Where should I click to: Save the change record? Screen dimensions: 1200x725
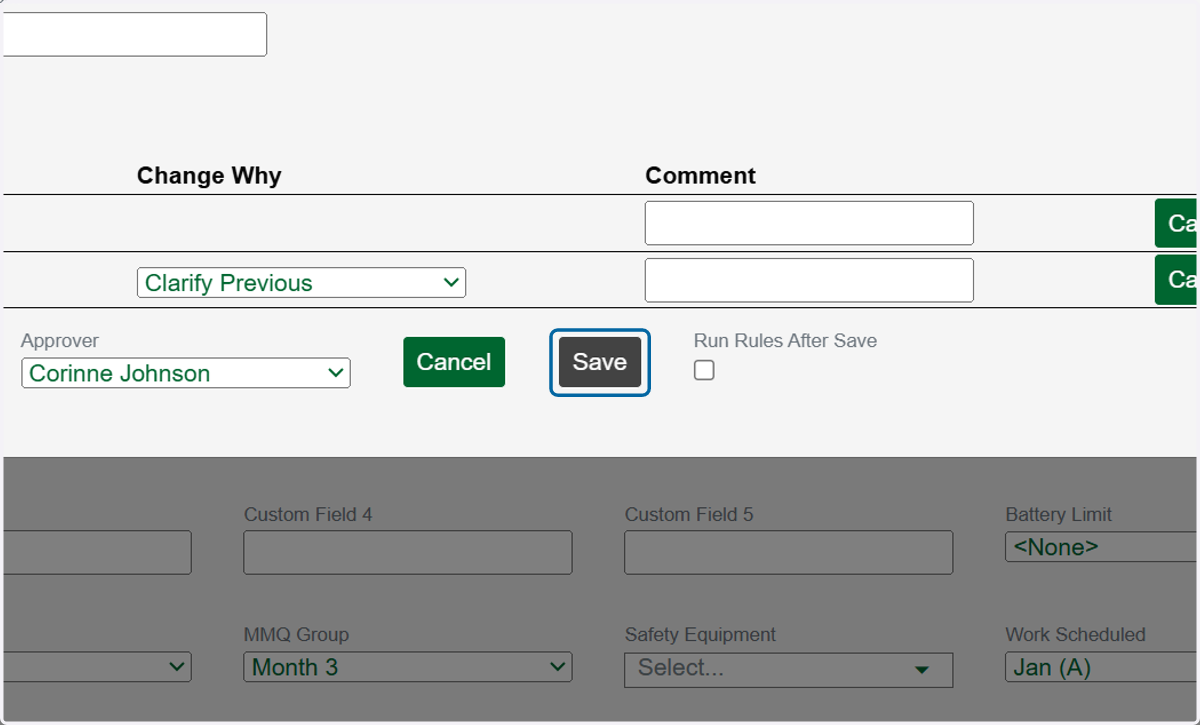[x=600, y=362]
